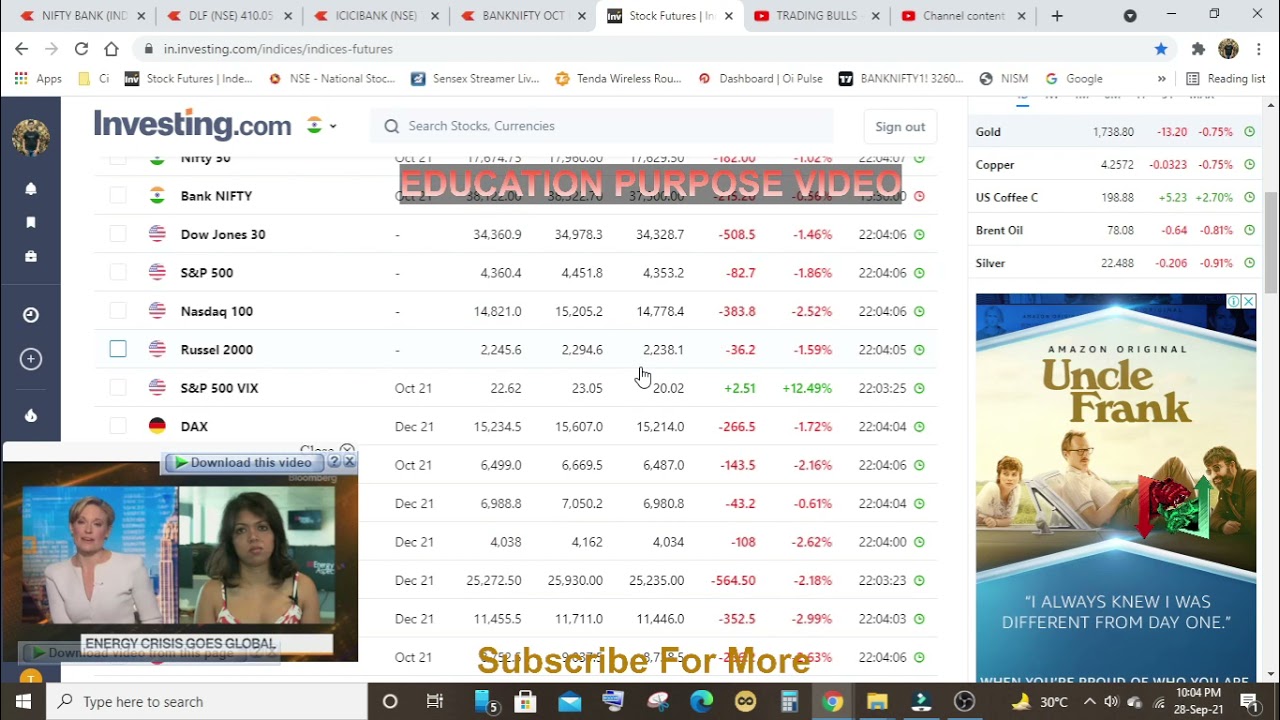Open the alerts bell in the sidebar
Image resolution: width=1280 pixels, height=720 pixels.
tap(31, 188)
